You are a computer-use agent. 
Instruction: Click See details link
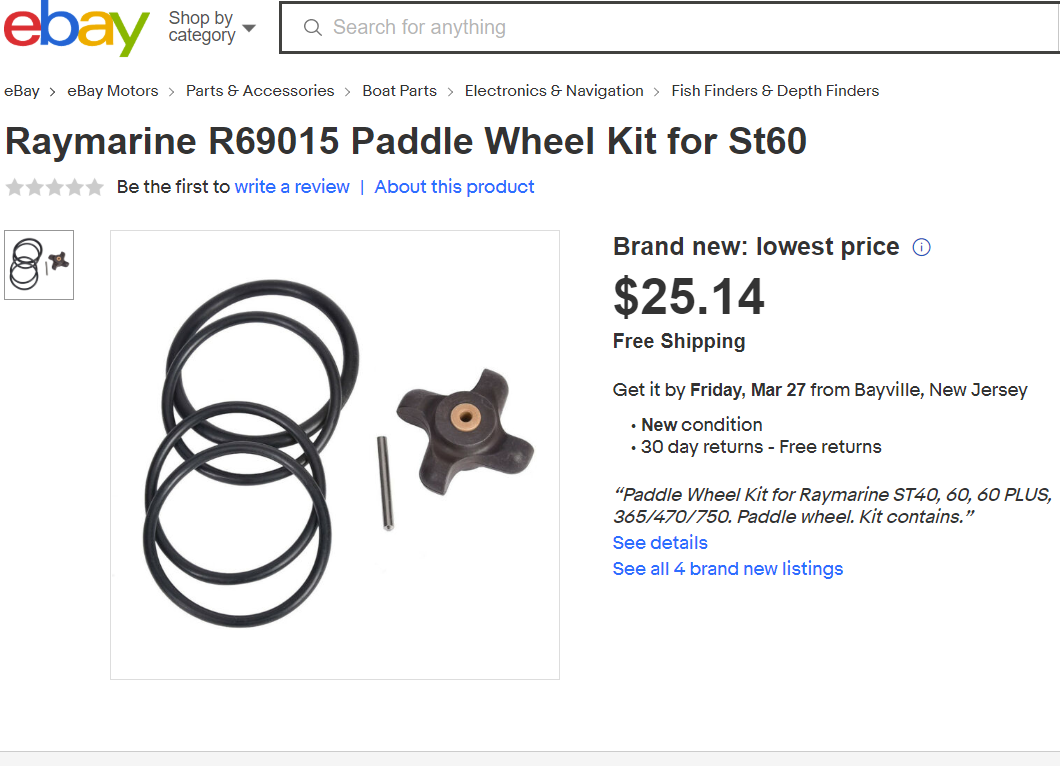pos(660,543)
